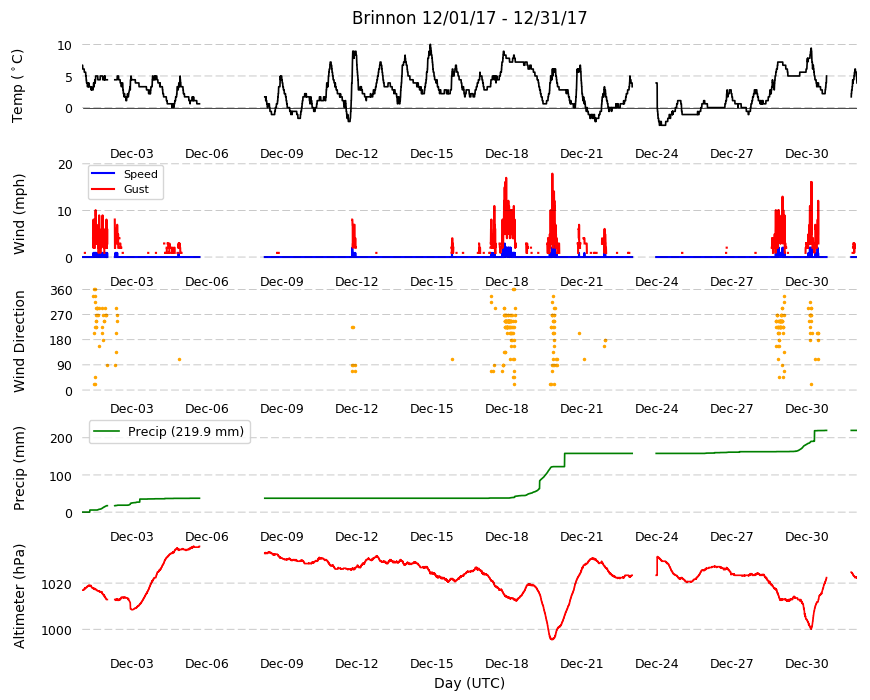
Task: Click the blue Speed legend line
Action: [102, 174]
